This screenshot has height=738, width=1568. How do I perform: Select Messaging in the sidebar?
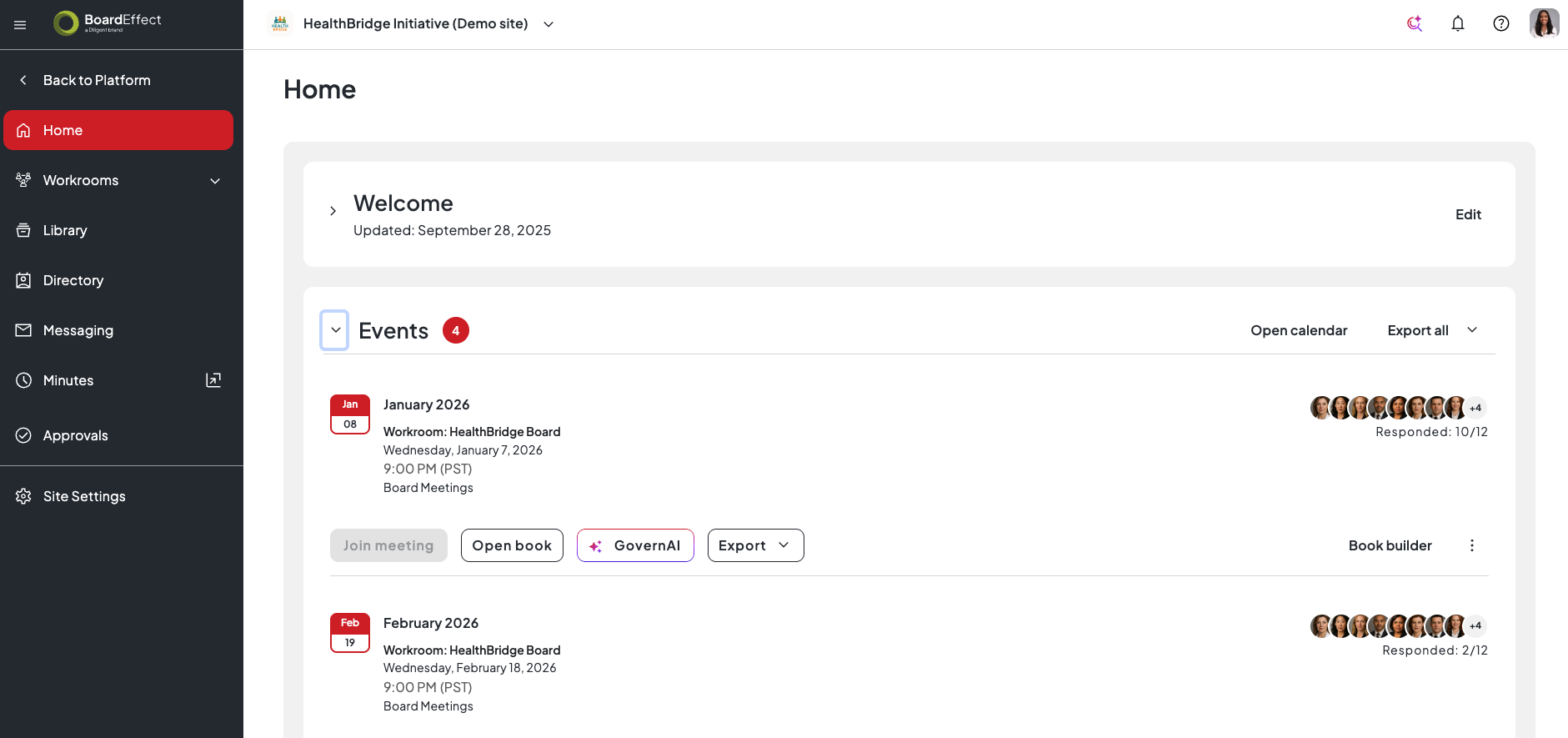[78, 330]
